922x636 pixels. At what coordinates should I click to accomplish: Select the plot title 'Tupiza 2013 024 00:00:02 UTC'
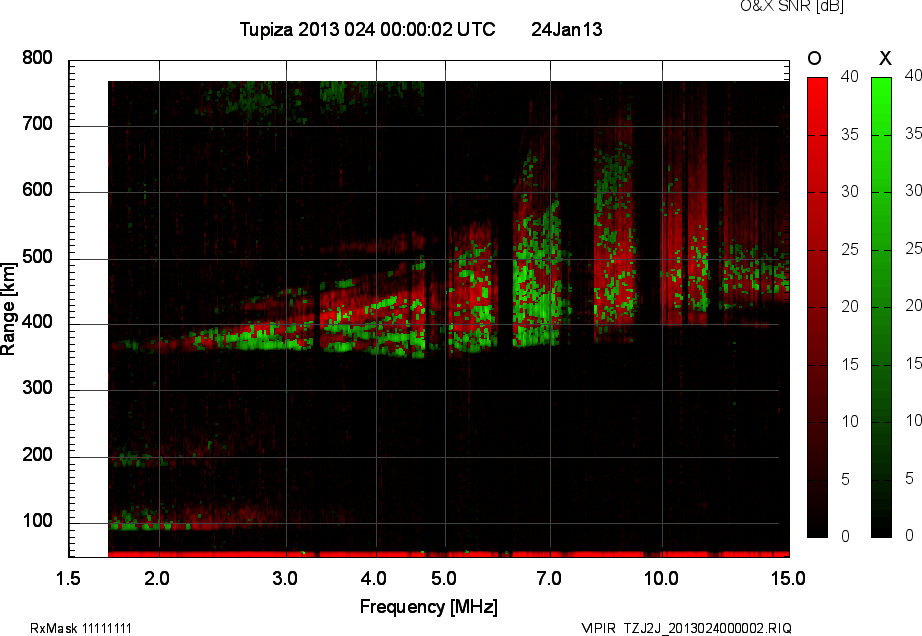coord(368,29)
